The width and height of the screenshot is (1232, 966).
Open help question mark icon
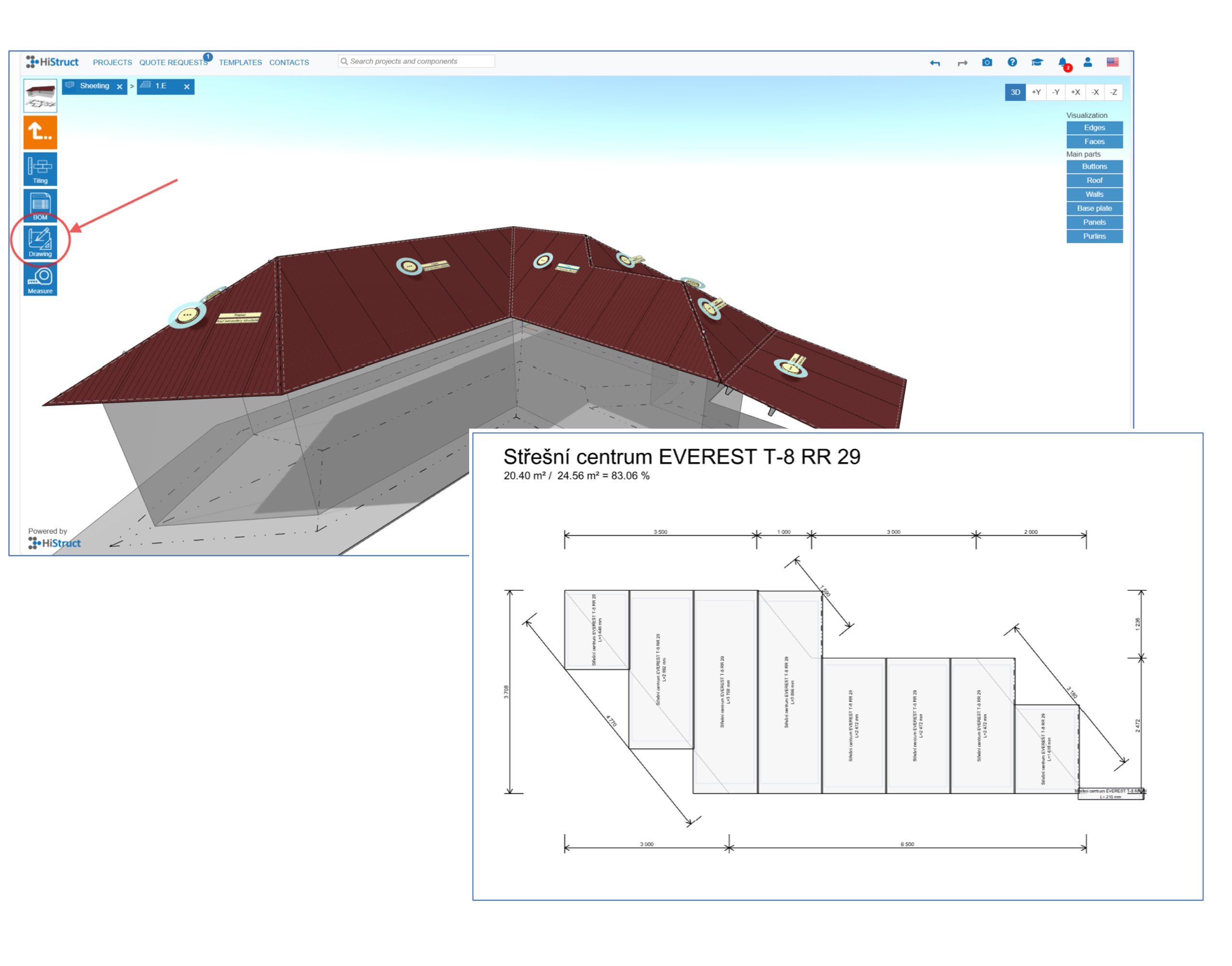[1012, 62]
